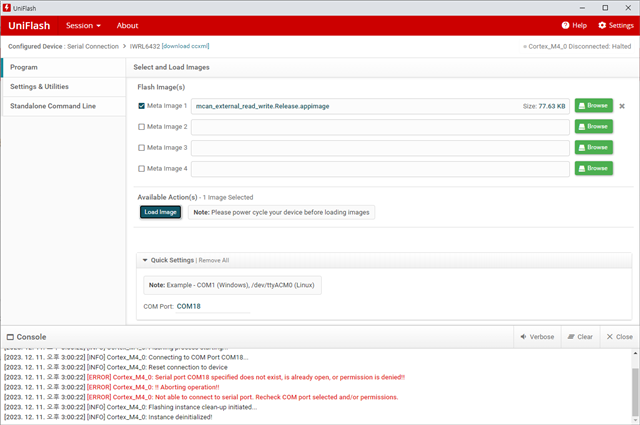Image resolution: width=640 pixels, height=425 pixels.
Task: Select the Program tab in sidebar
Action: (64, 67)
